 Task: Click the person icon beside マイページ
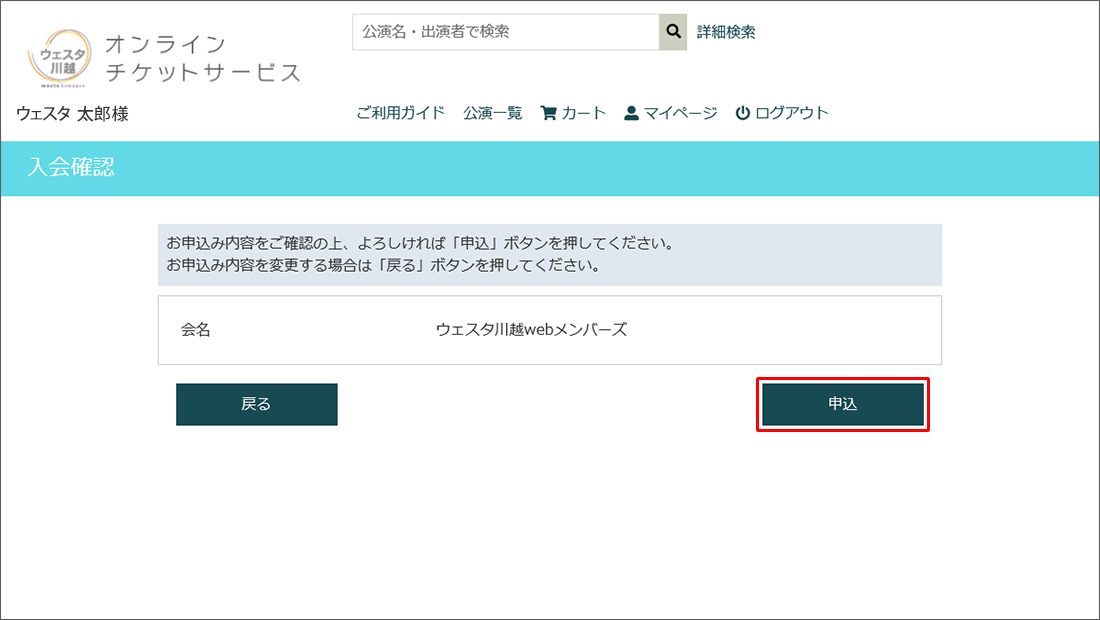pyautogui.click(x=631, y=113)
